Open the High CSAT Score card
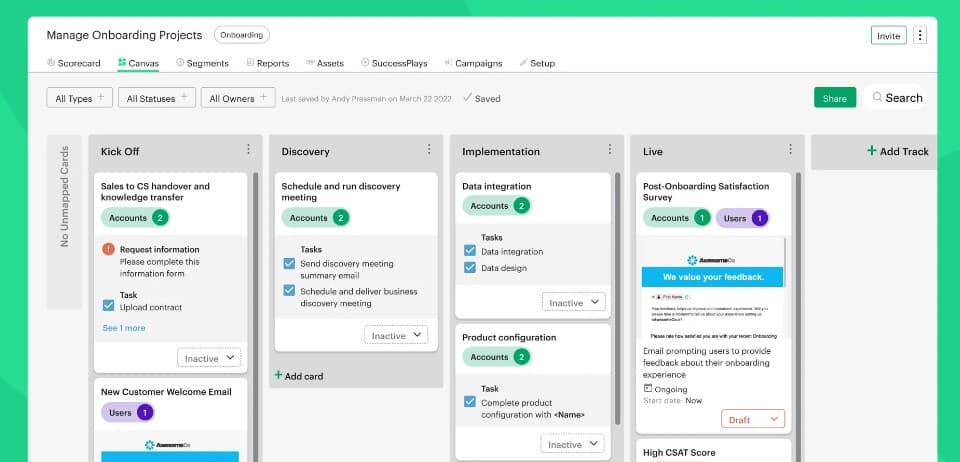Viewport: 960px width, 462px height. [714, 451]
